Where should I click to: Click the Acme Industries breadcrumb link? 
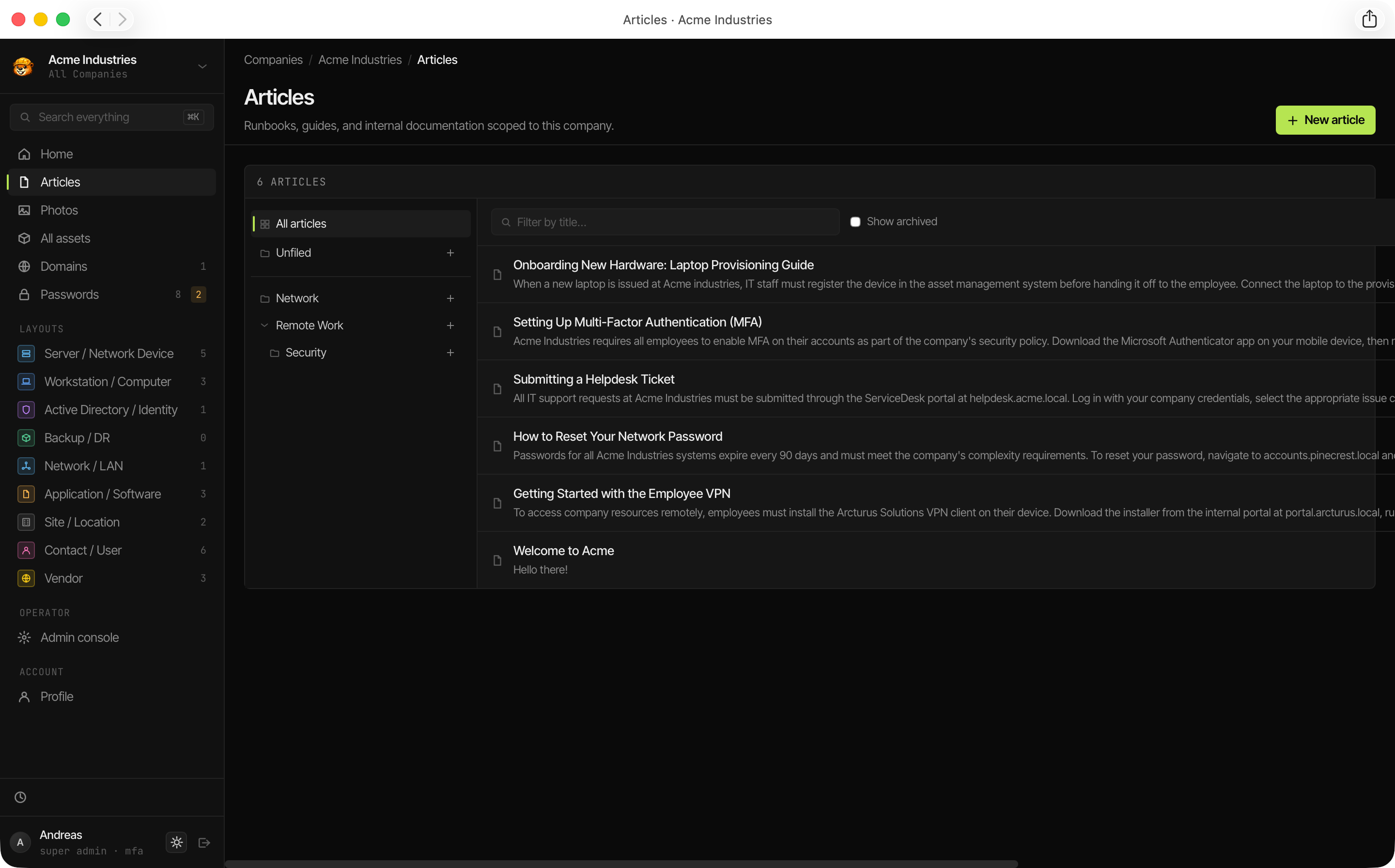(x=360, y=60)
